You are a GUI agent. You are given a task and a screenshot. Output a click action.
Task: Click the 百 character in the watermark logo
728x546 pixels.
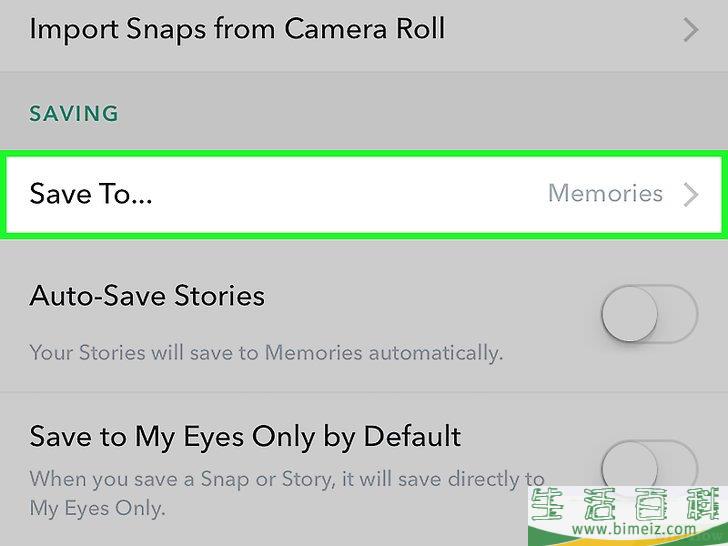[651, 505]
